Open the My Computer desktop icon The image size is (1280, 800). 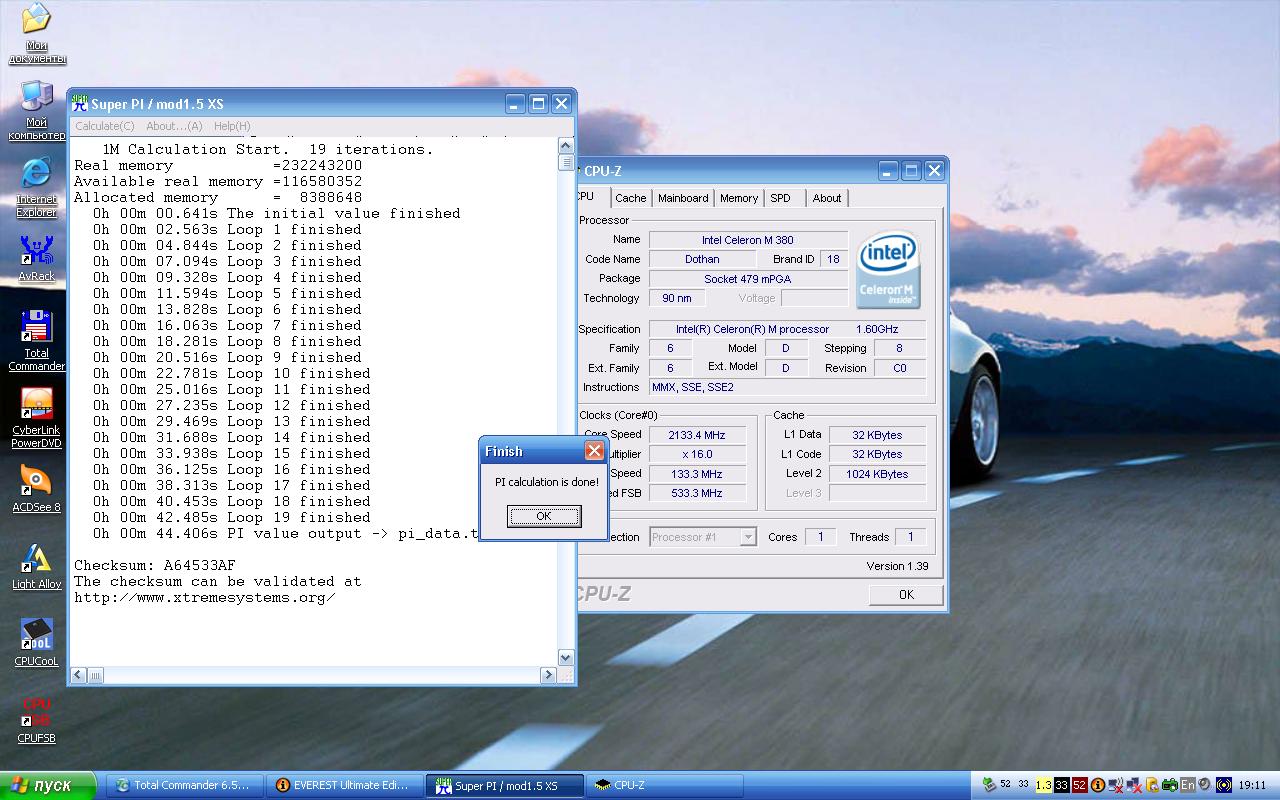(x=36, y=110)
